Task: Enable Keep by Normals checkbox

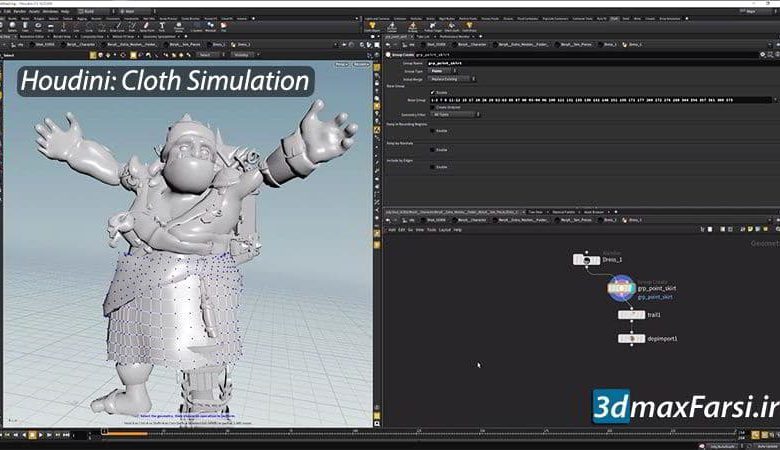Action: pos(432,150)
